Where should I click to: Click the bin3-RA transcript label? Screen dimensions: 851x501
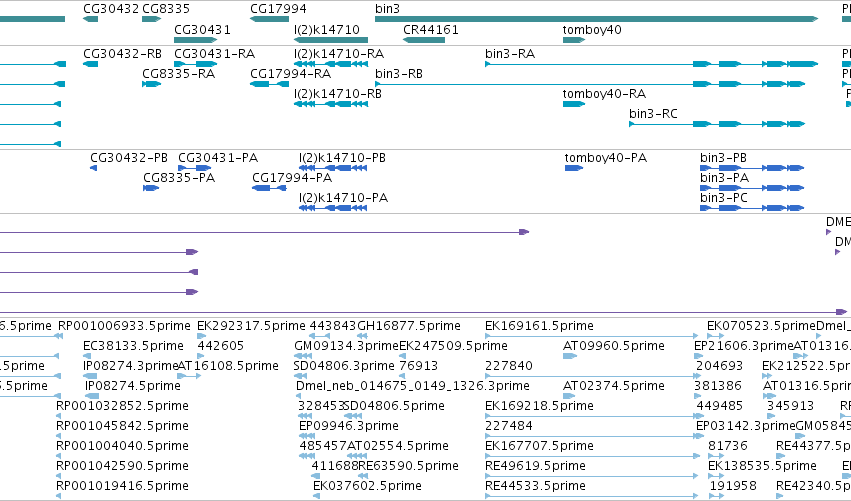(510, 54)
